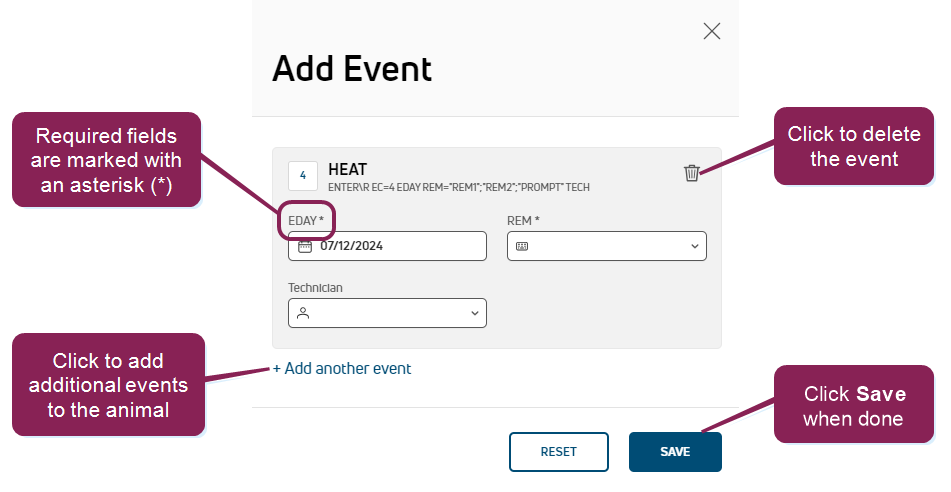Select the HEAT event title
Image resolution: width=951 pixels, height=492 pixels.
pos(347,169)
